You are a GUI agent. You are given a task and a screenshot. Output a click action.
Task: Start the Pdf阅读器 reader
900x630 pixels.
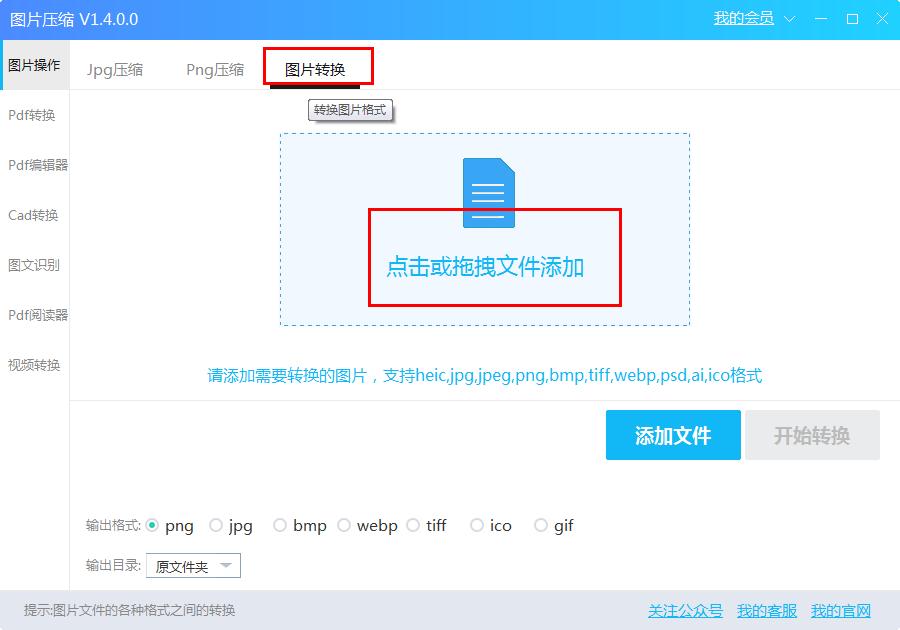point(35,315)
